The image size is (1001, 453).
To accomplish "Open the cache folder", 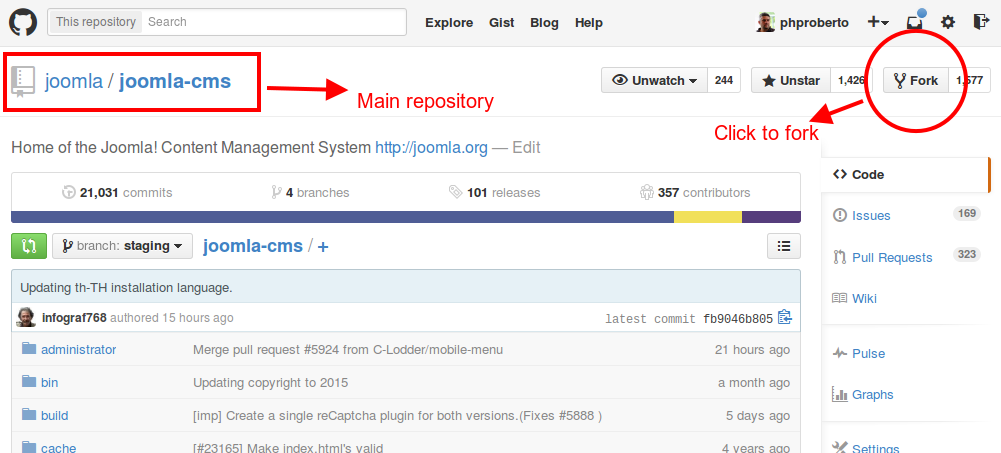I will 59,448.
